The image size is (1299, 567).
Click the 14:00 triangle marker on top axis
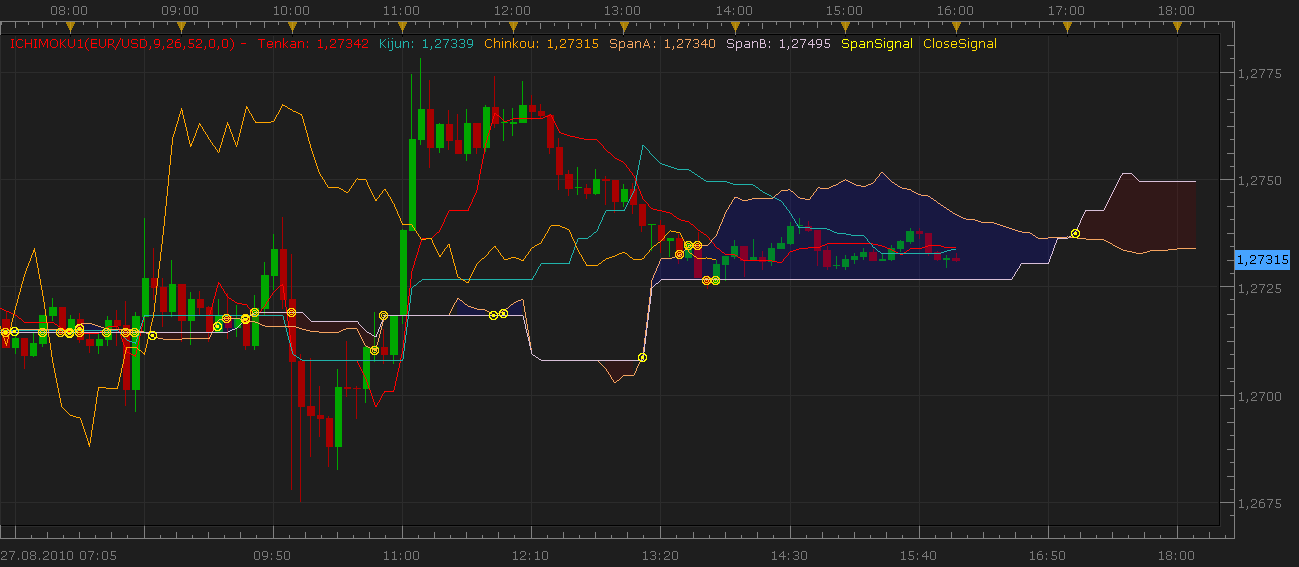tap(734, 26)
